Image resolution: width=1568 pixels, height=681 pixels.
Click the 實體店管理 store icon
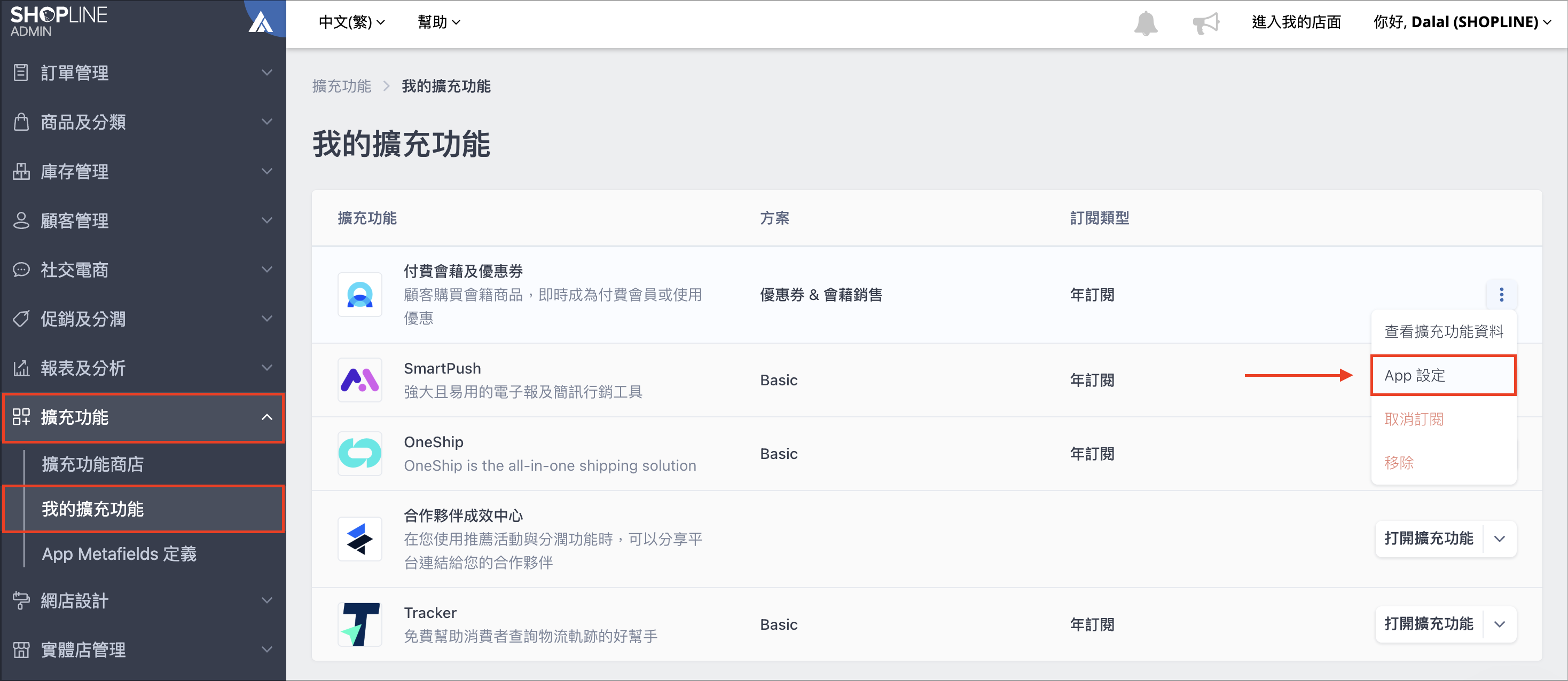21,650
